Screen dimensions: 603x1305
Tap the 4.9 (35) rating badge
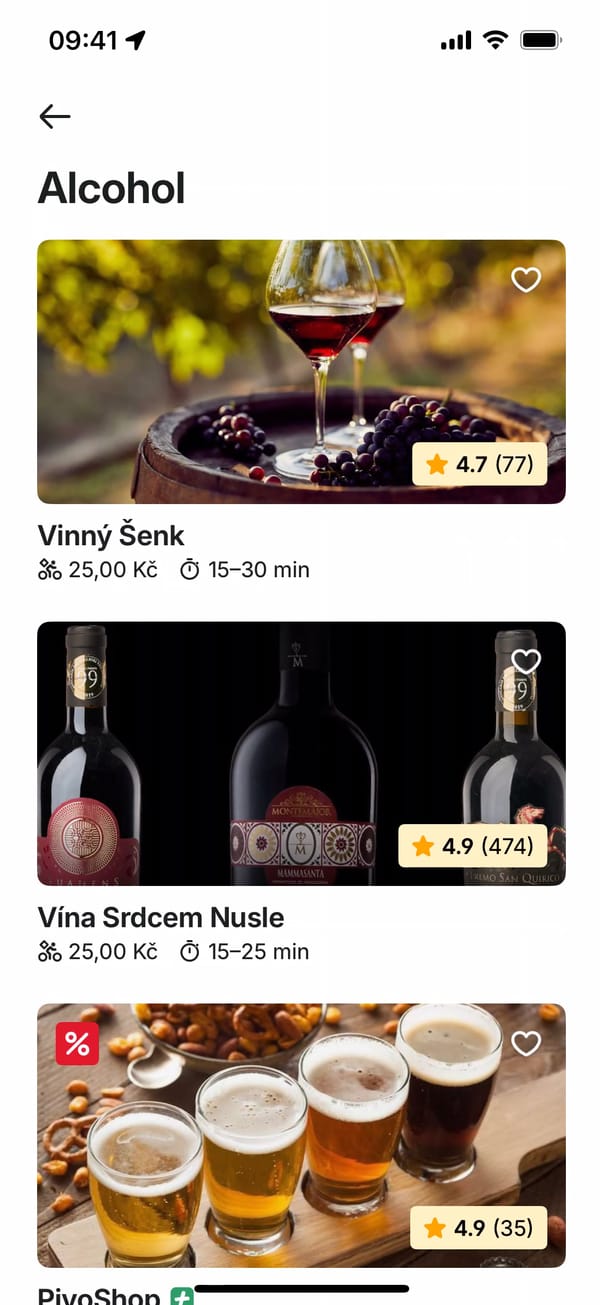tap(479, 1228)
